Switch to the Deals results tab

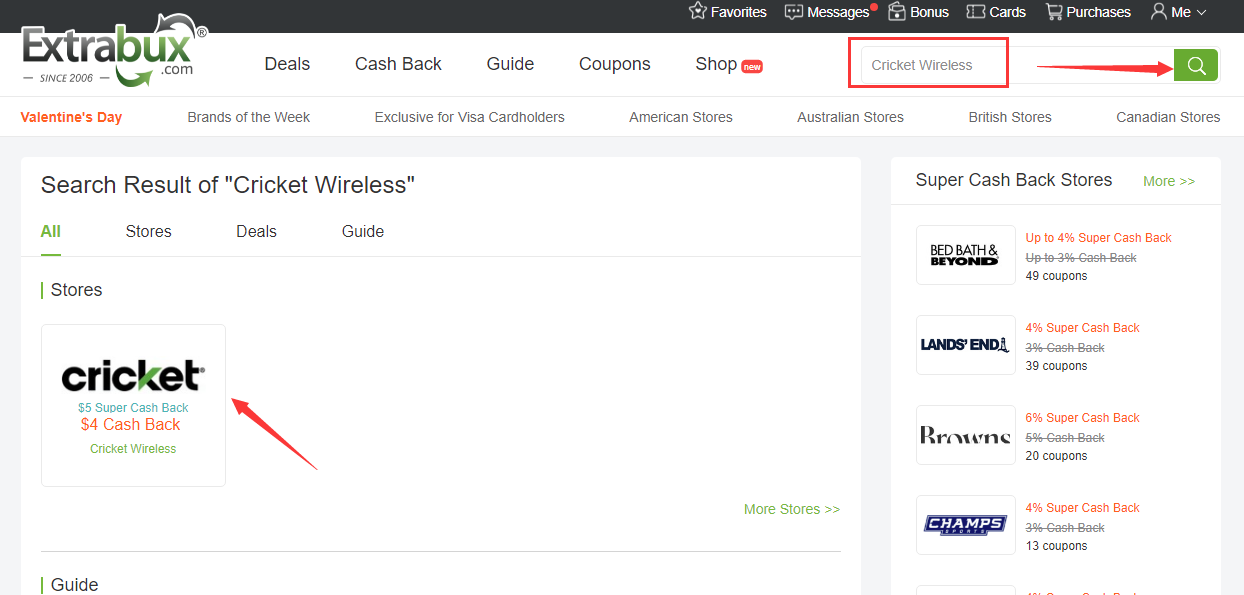click(x=256, y=231)
